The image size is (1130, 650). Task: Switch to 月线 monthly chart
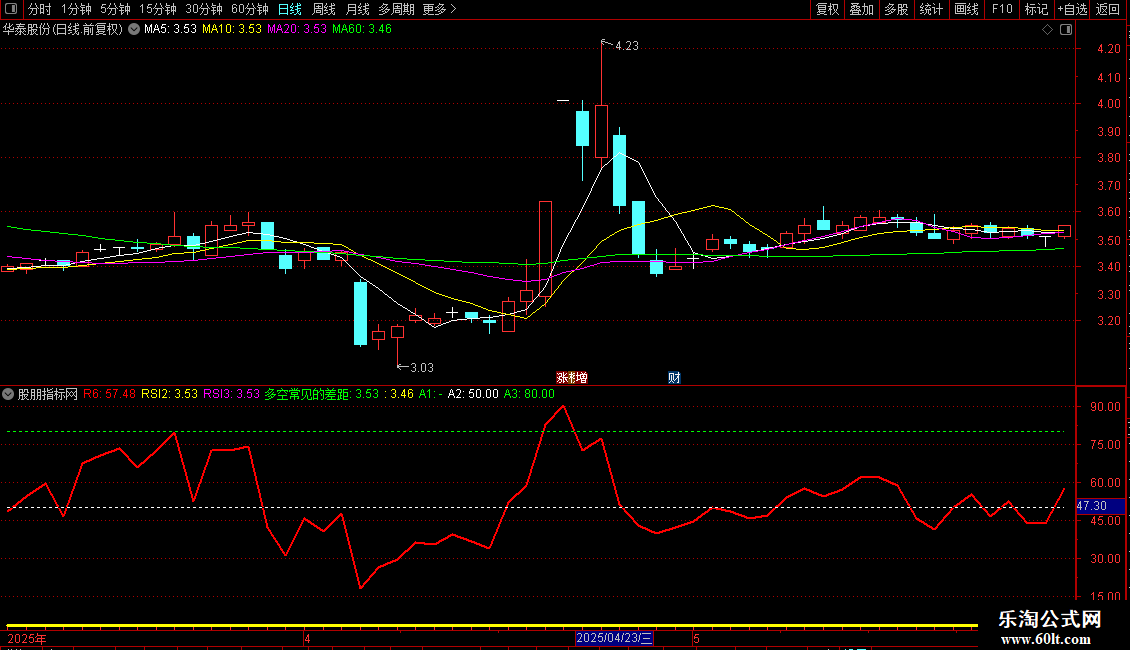pos(357,9)
